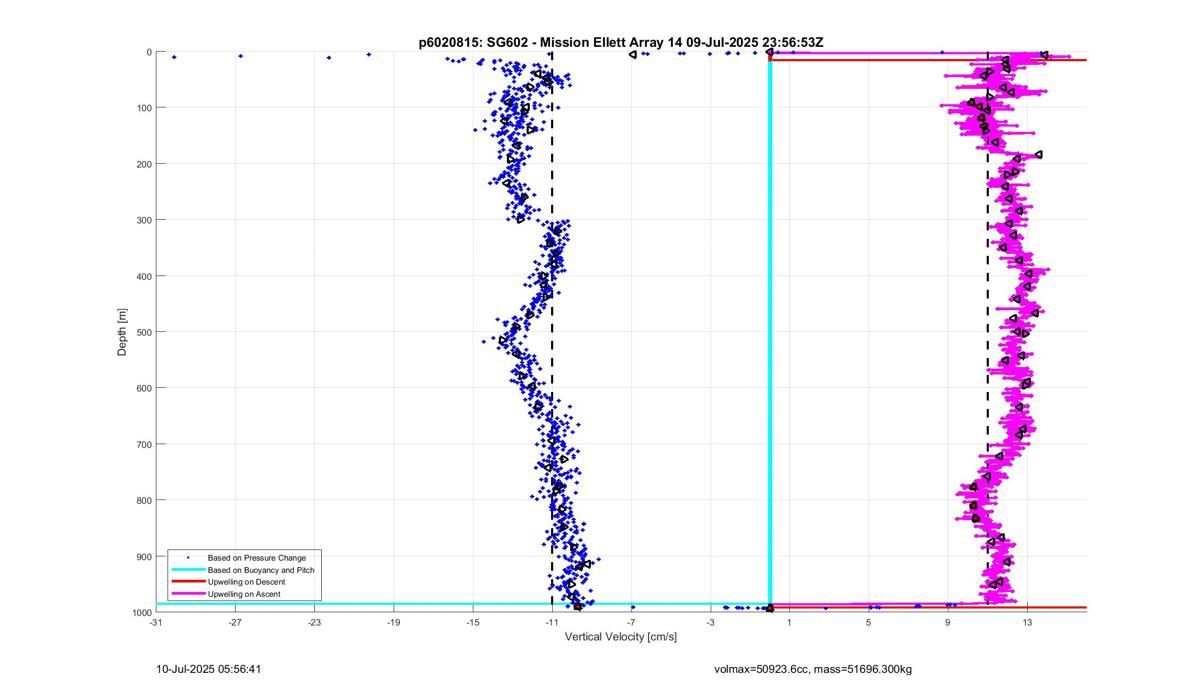
Task: Click the x-axis tick label -31
Action: pyautogui.click(x=155, y=623)
